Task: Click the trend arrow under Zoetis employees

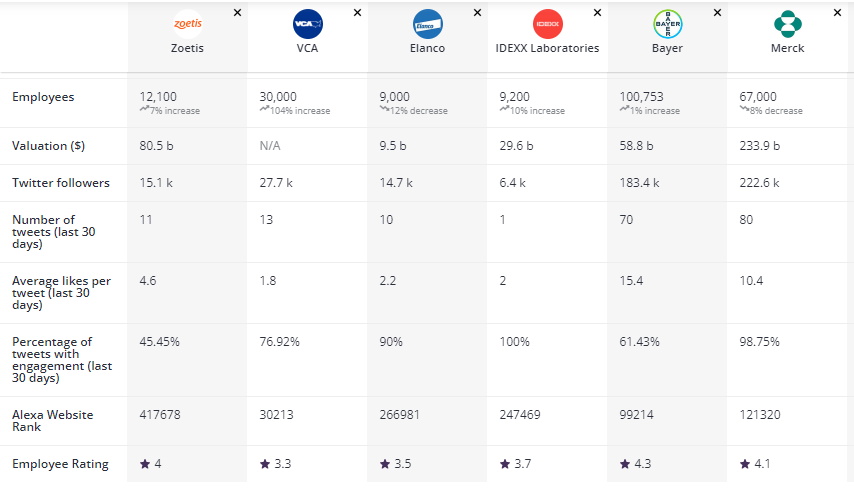Action: [x=145, y=110]
